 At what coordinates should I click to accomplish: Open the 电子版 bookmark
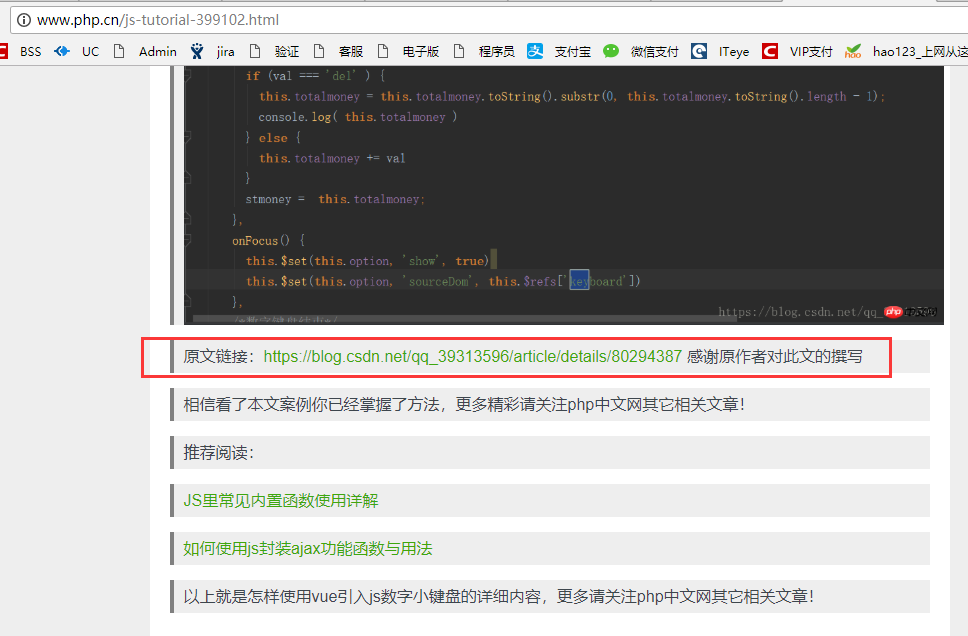click(x=420, y=52)
